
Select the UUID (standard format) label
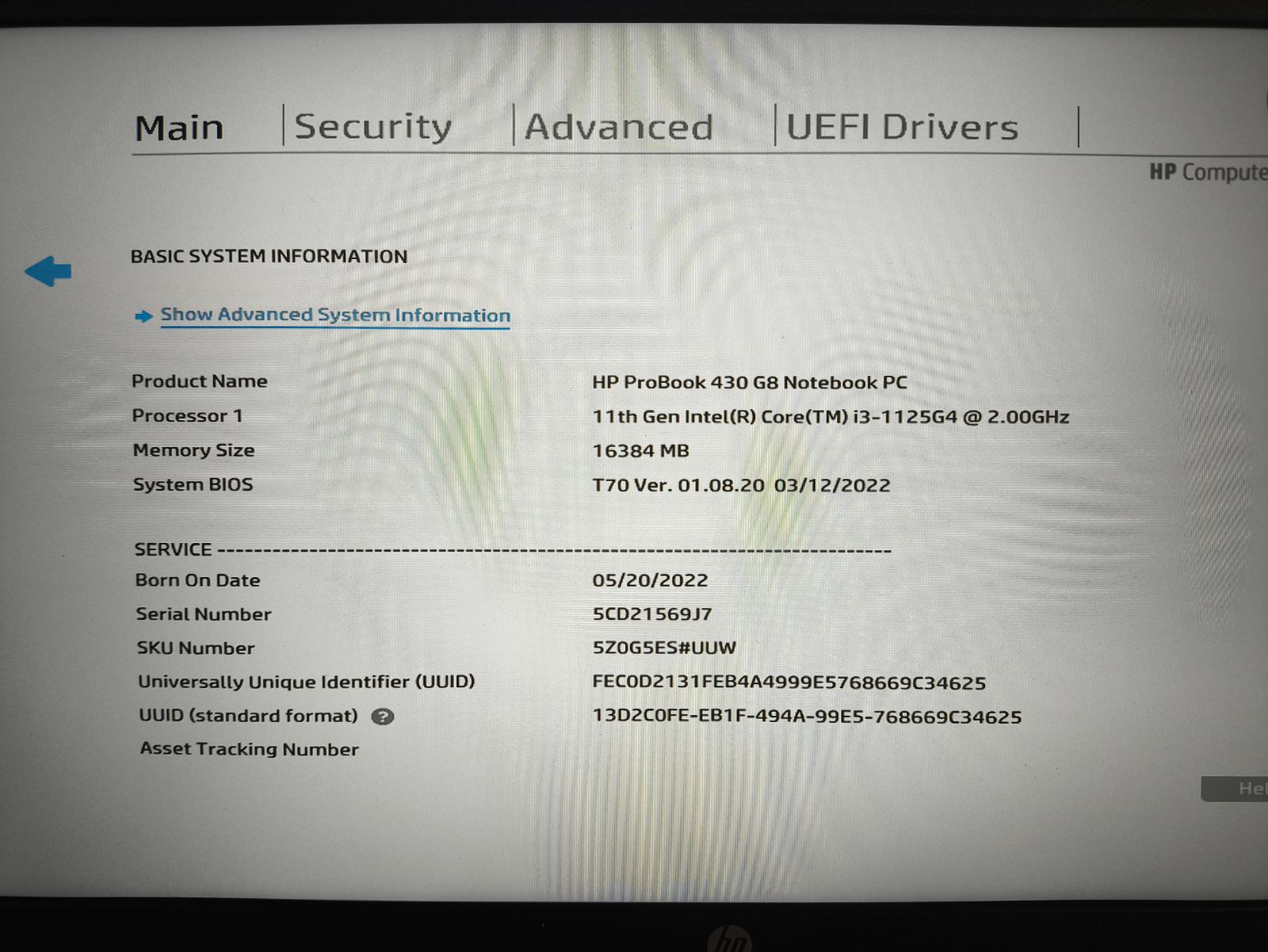point(248,716)
